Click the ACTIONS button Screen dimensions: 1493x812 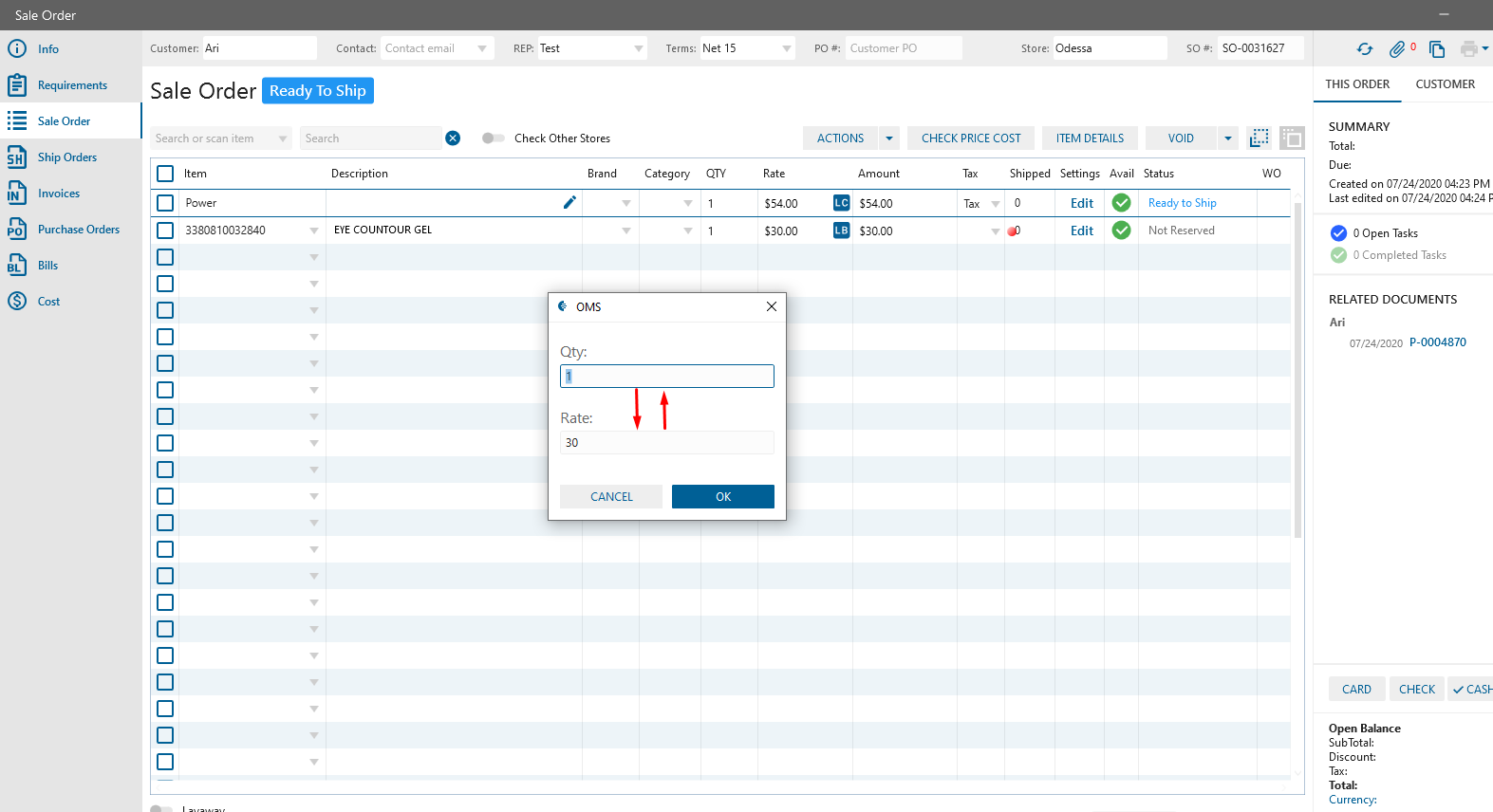tap(841, 138)
